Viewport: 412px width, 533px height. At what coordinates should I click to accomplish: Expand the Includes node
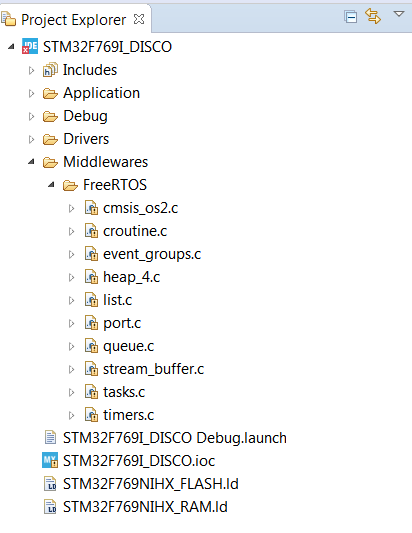tap(31, 70)
